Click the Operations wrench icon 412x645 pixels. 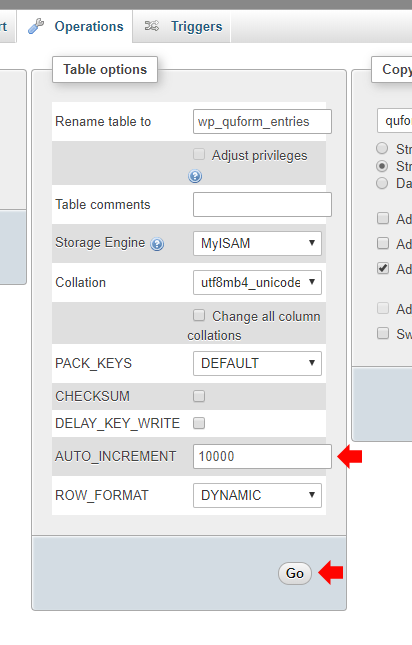(x=36, y=26)
